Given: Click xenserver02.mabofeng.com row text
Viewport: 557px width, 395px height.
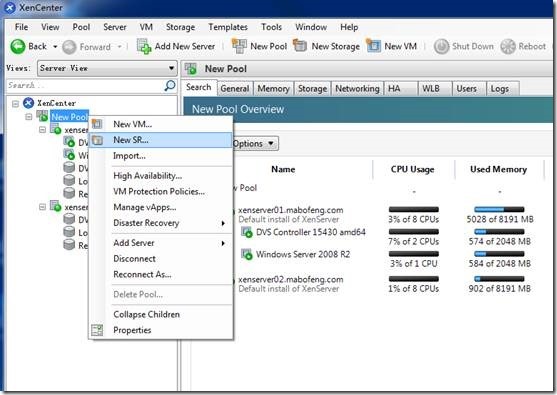Looking at the screenshot, I should [x=291, y=280].
